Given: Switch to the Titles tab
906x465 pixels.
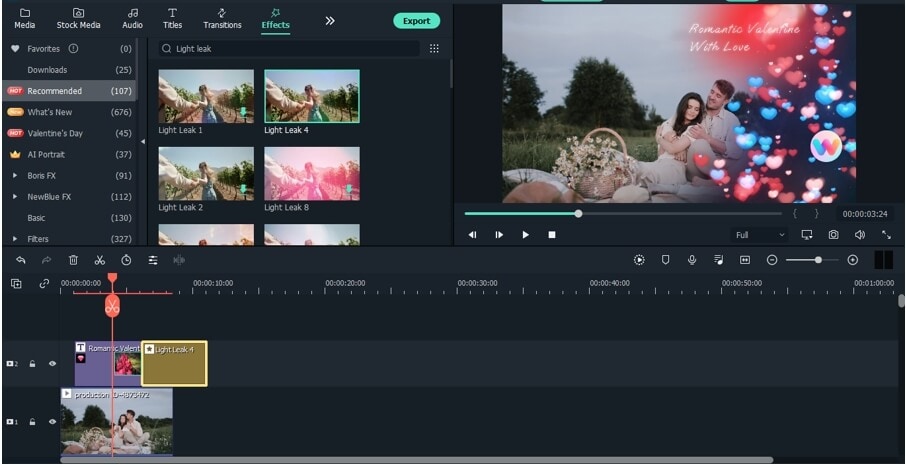Looking at the screenshot, I should coord(172,18).
